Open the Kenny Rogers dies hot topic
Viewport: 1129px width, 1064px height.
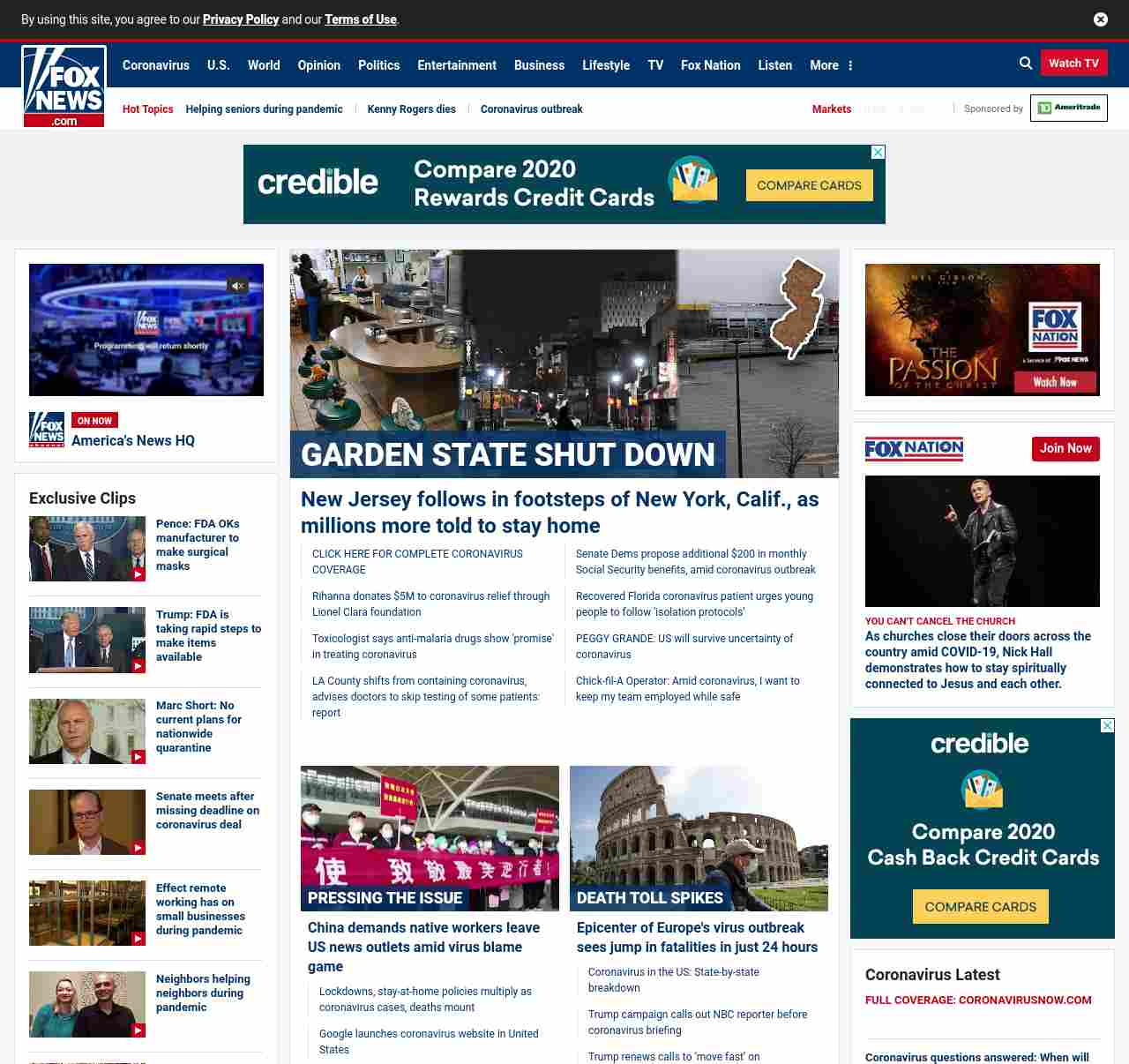pyautogui.click(x=411, y=109)
